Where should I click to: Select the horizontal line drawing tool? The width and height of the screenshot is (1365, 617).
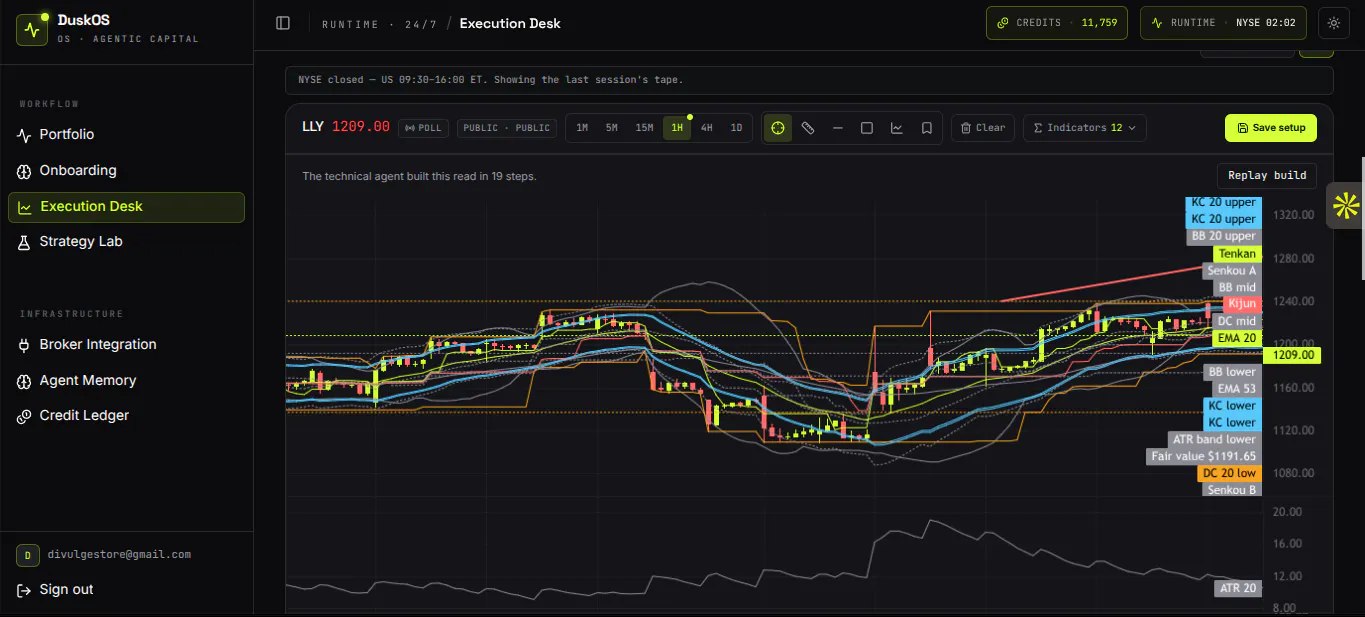pos(838,128)
